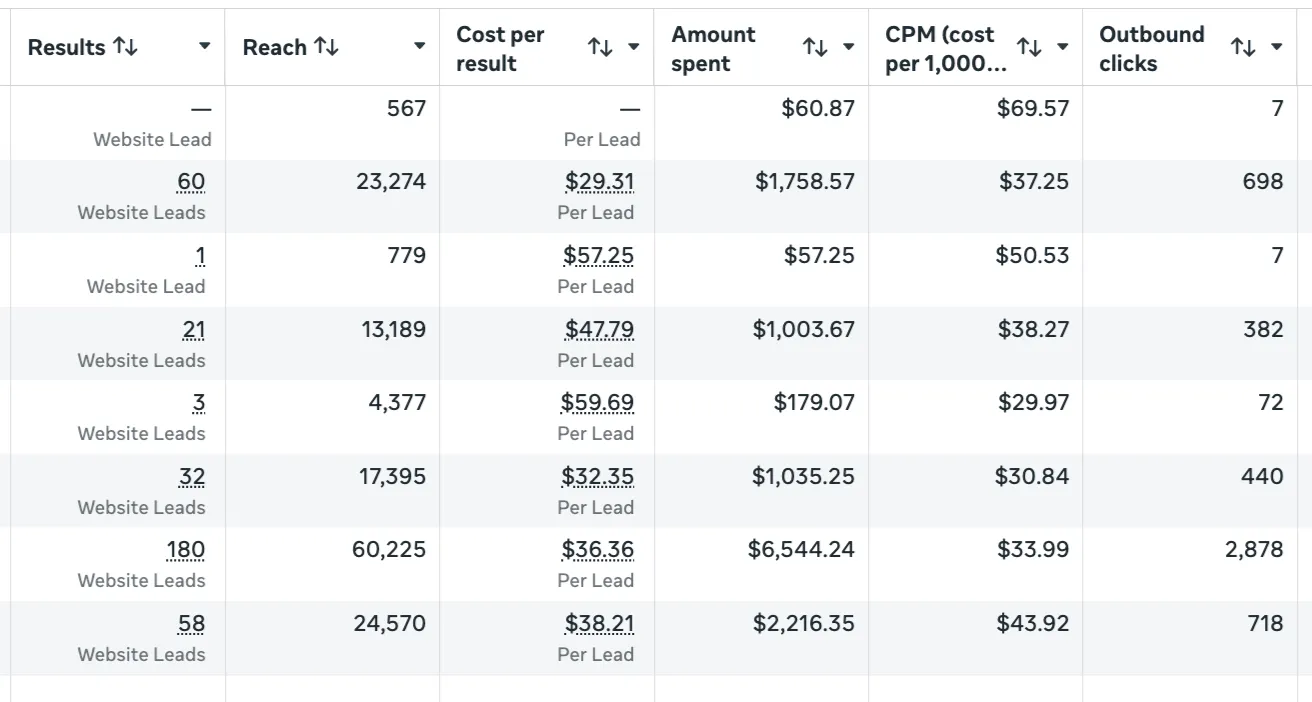Viewport: 1312px width, 702px height.
Task: Click the Cost per result header label
Action: 500,48
